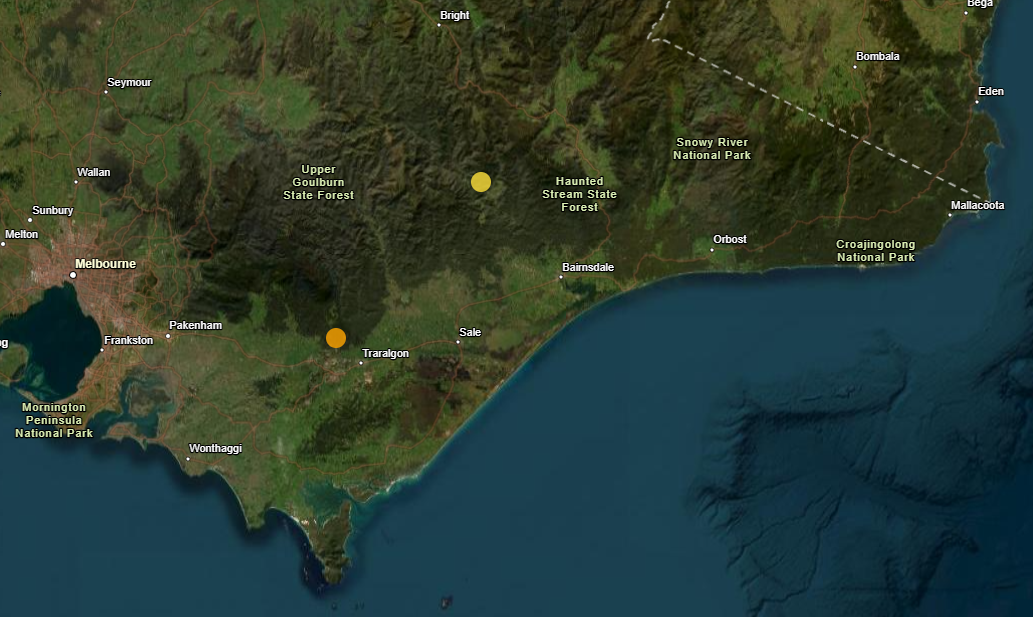Select the Bright town label
The height and width of the screenshot is (617, 1033).
tap(455, 15)
